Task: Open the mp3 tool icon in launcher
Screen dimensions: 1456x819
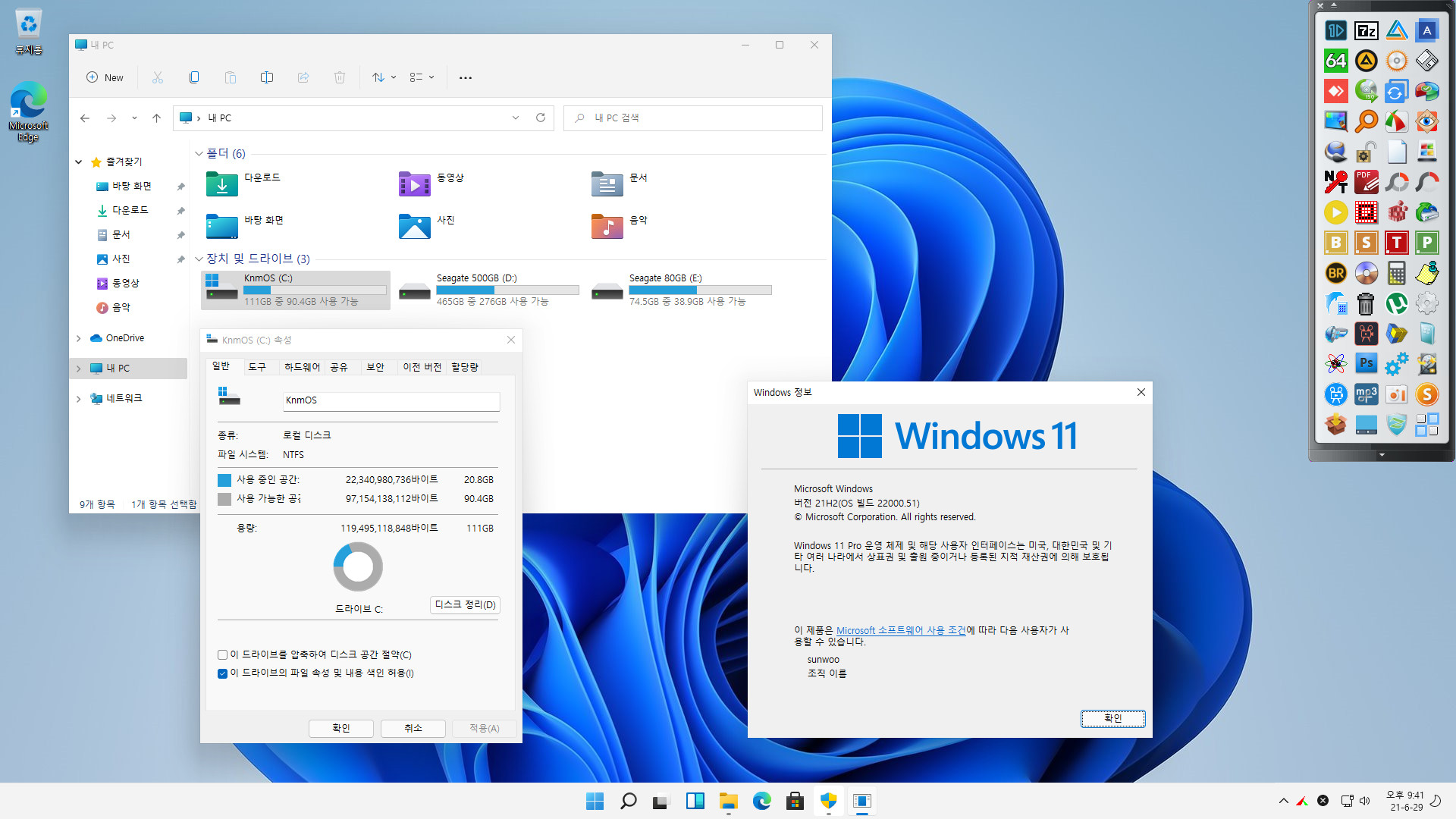Action: [1367, 394]
